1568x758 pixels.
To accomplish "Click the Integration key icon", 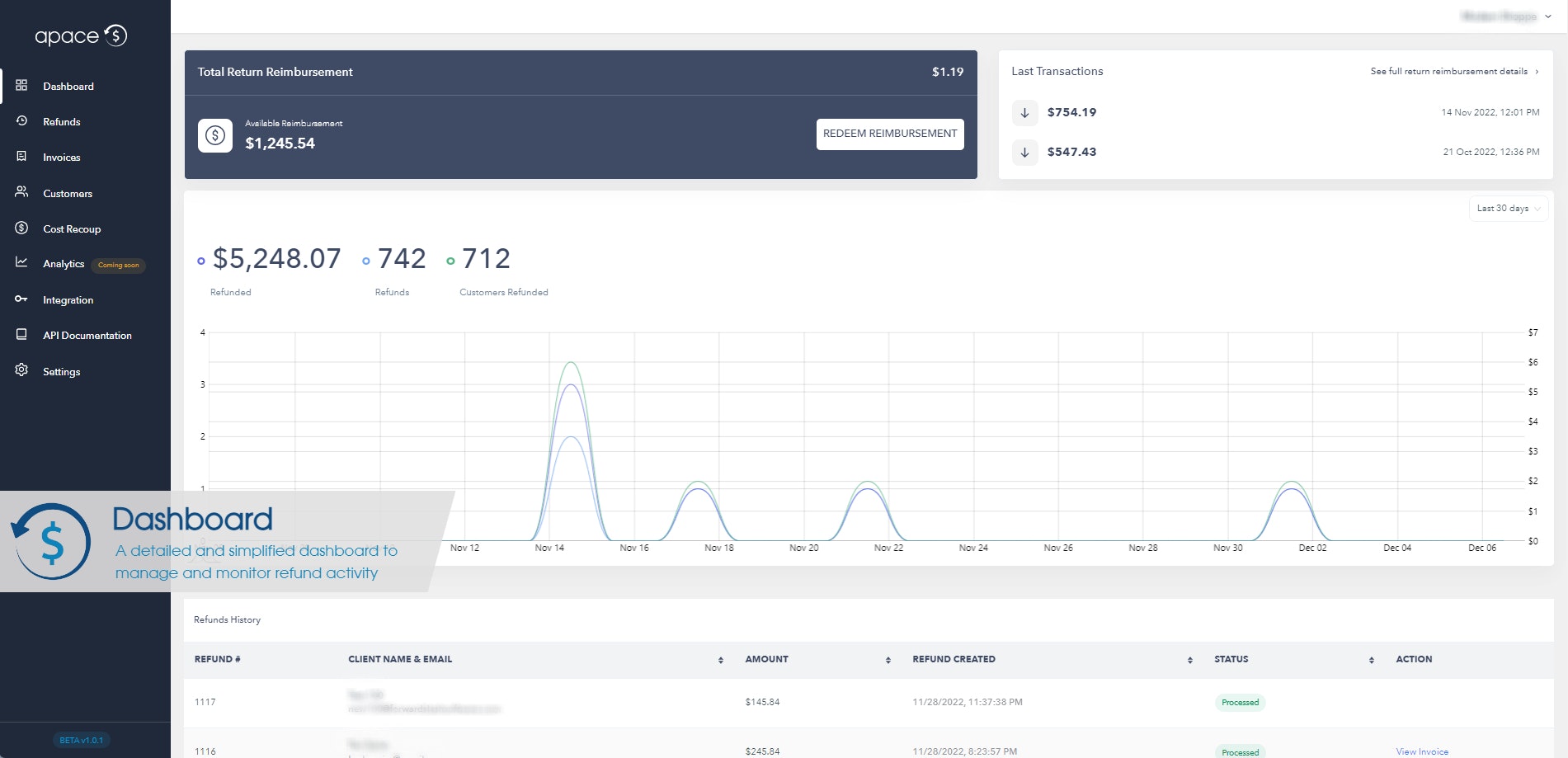I will pyautogui.click(x=21, y=299).
